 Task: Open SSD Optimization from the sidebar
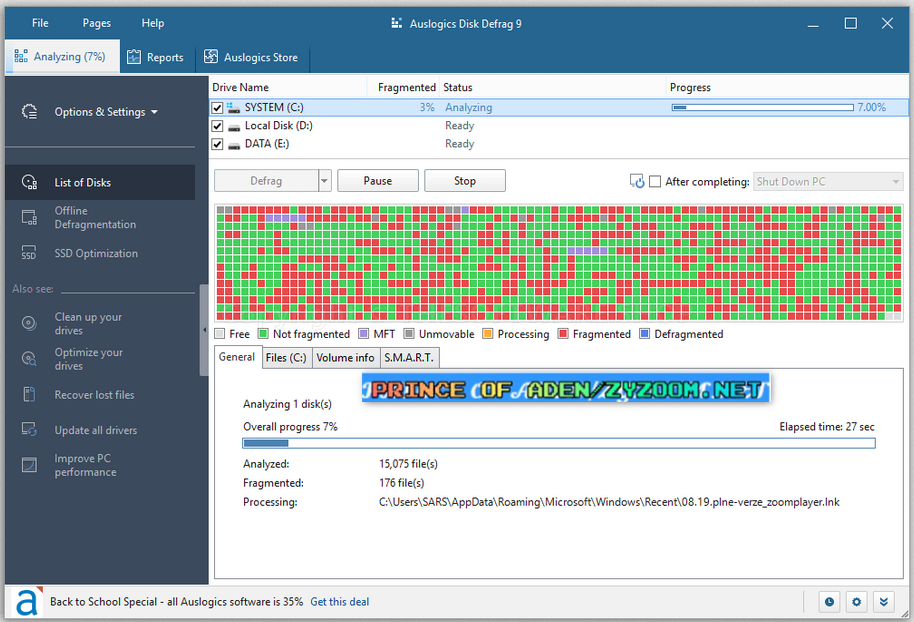point(100,253)
